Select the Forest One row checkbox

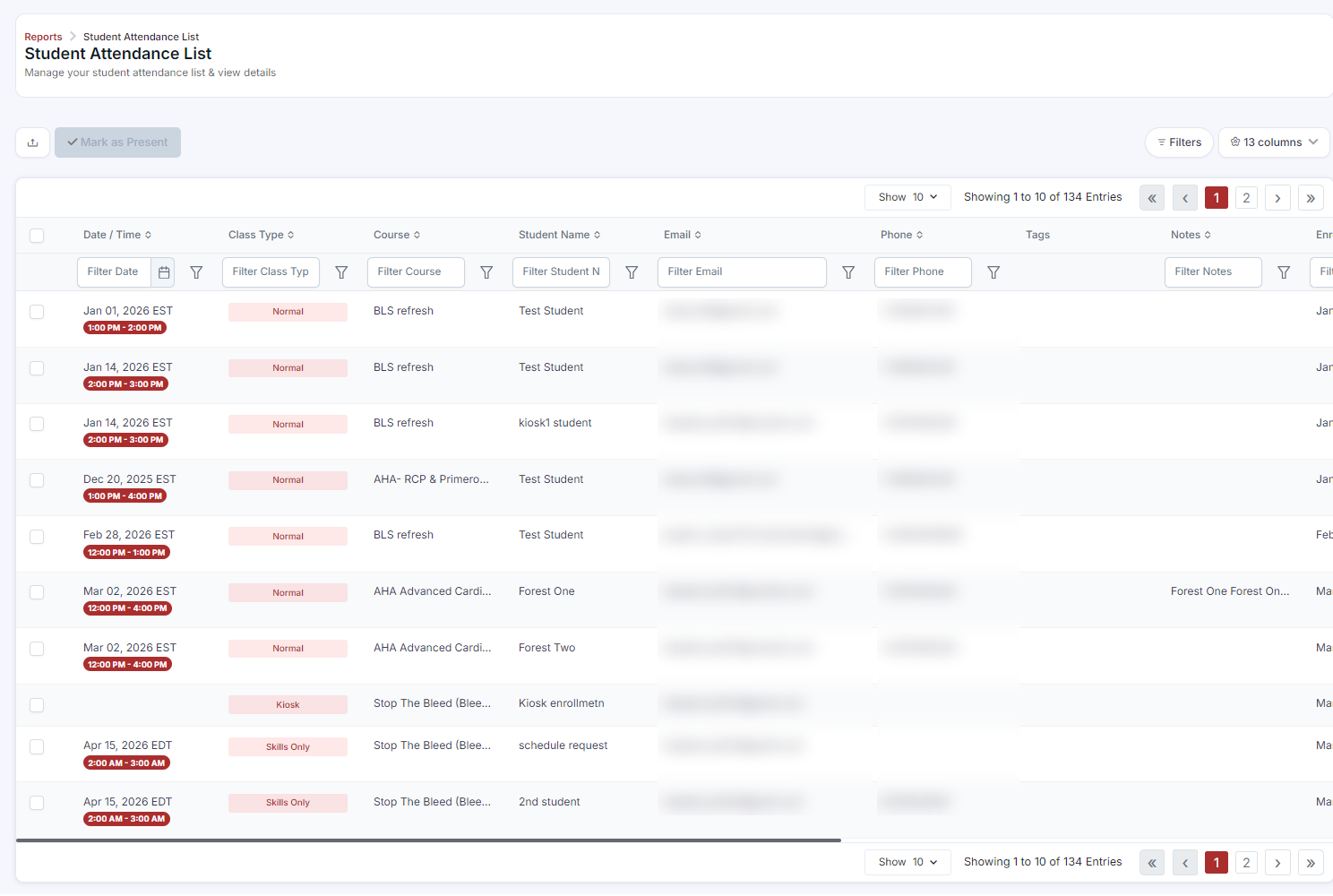coord(37,592)
